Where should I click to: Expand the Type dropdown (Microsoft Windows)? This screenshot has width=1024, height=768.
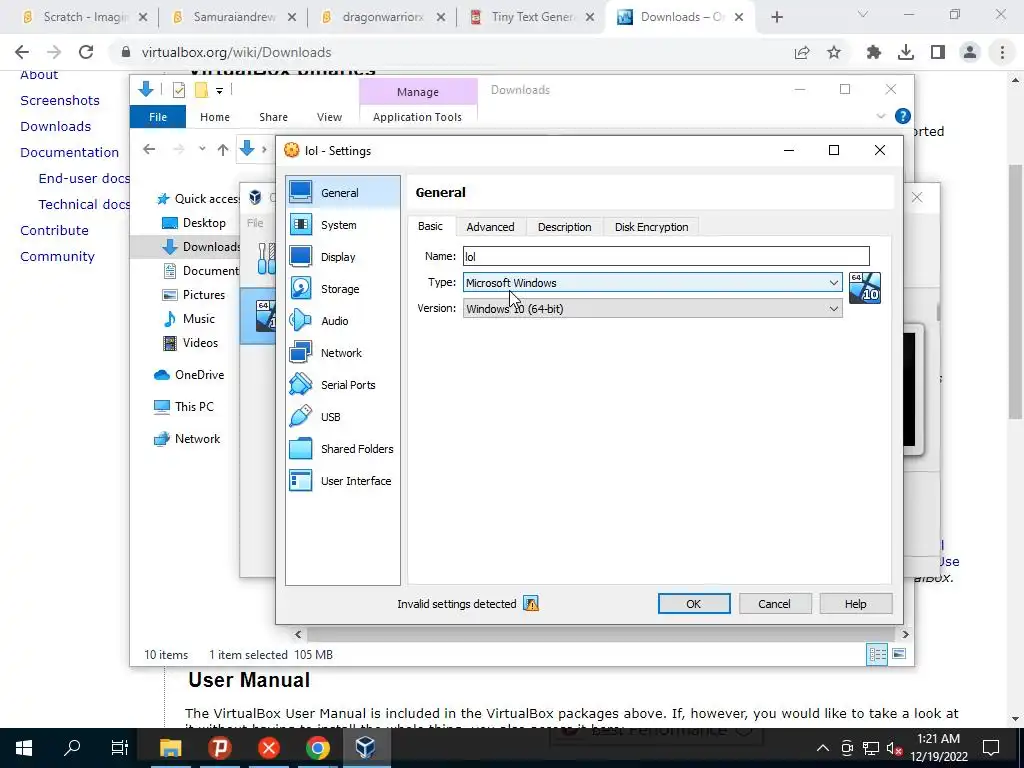point(834,283)
